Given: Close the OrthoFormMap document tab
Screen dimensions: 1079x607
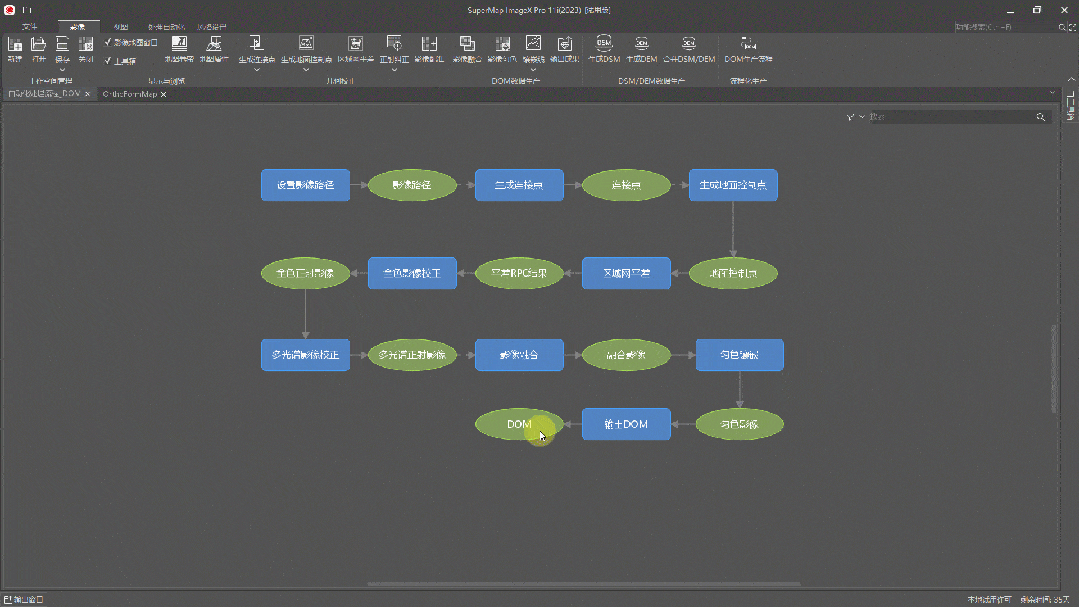Looking at the screenshot, I should [163, 94].
